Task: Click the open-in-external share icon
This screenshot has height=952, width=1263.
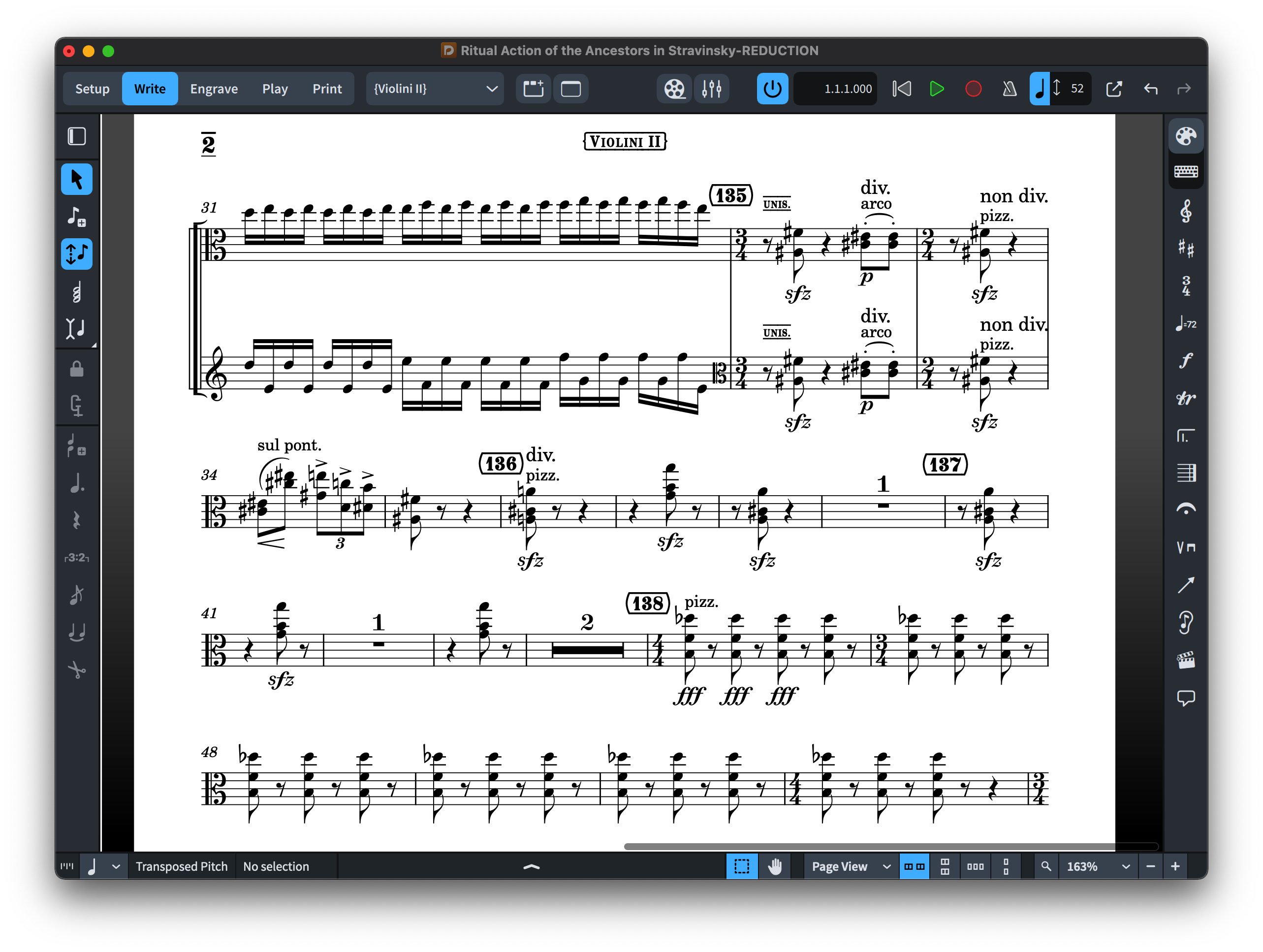Action: tap(1114, 89)
